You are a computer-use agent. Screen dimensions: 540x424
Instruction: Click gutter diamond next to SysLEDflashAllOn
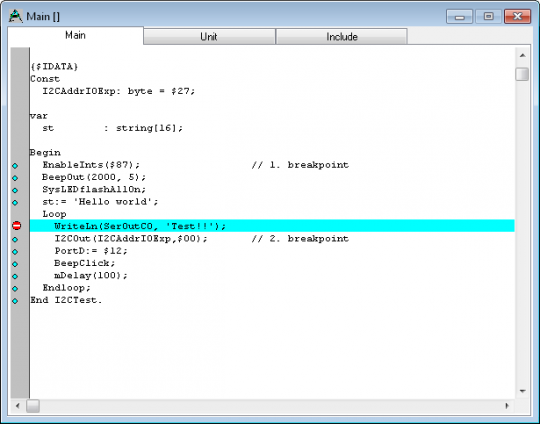point(15,190)
